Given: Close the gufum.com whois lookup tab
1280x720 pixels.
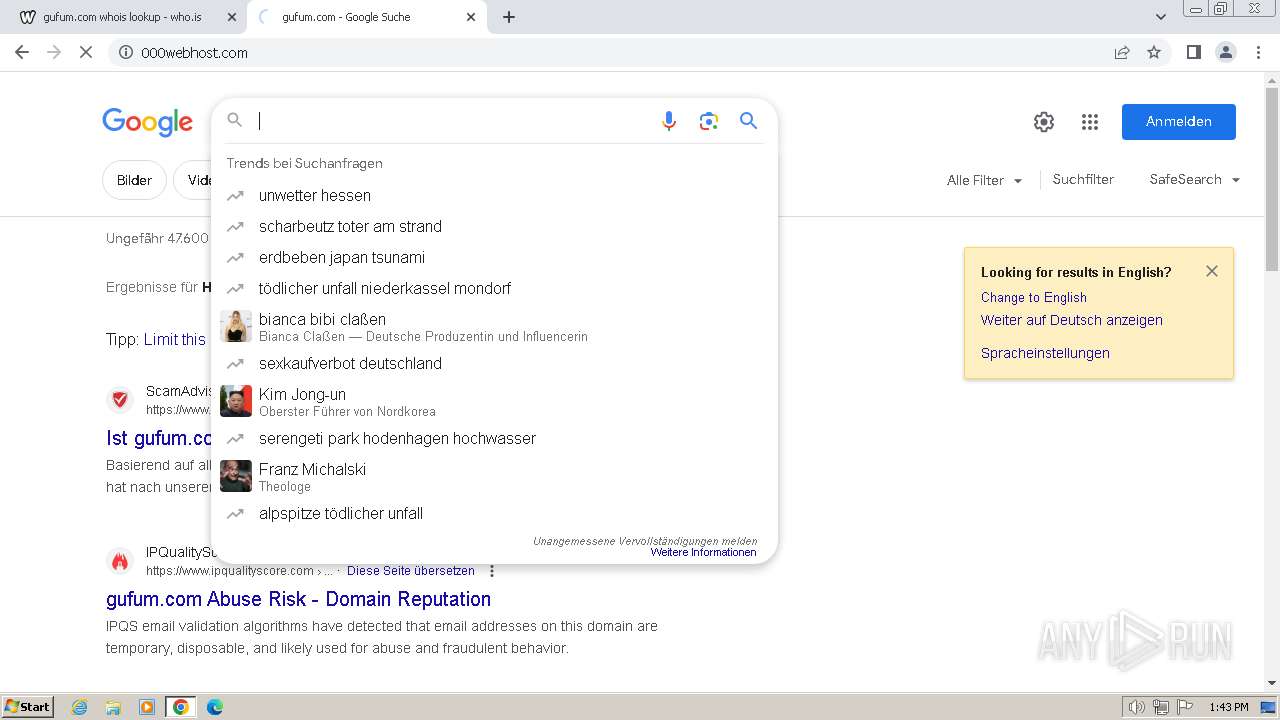Looking at the screenshot, I should (232, 17).
